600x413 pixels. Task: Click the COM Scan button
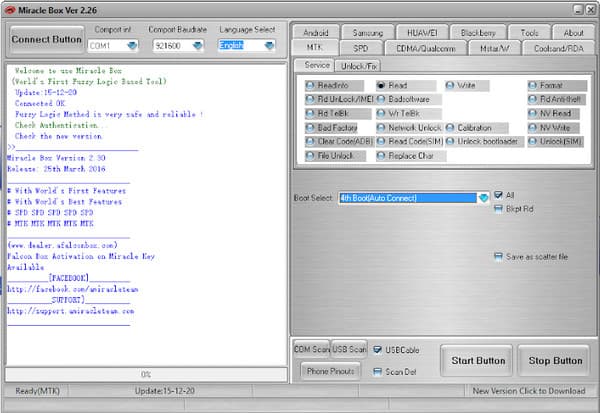coord(311,349)
